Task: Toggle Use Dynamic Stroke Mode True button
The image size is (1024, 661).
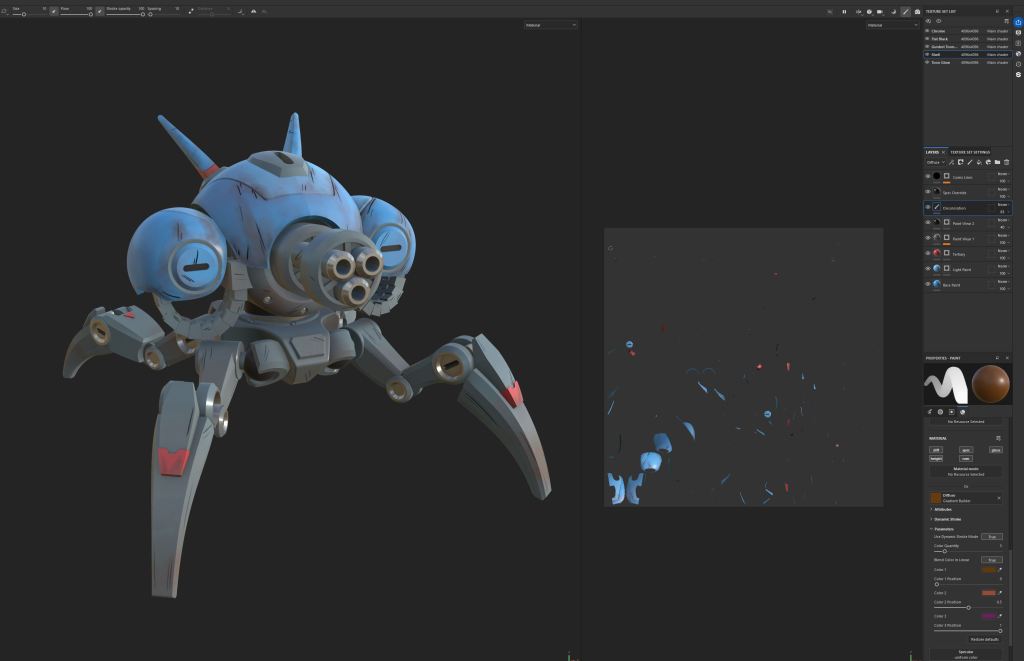Action: pos(991,537)
